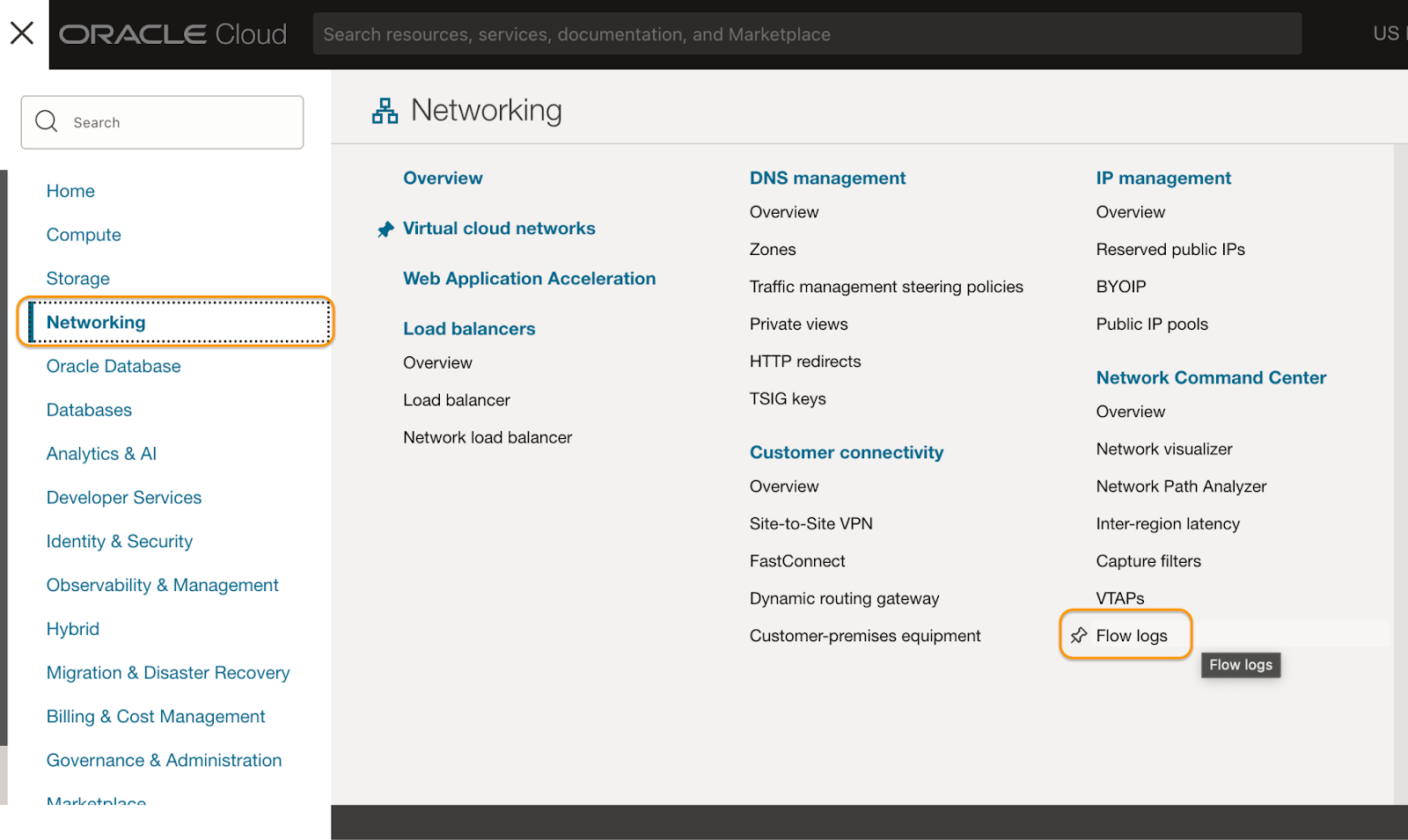
Task: Click the Oracle Cloud logo
Action: (x=173, y=34)
